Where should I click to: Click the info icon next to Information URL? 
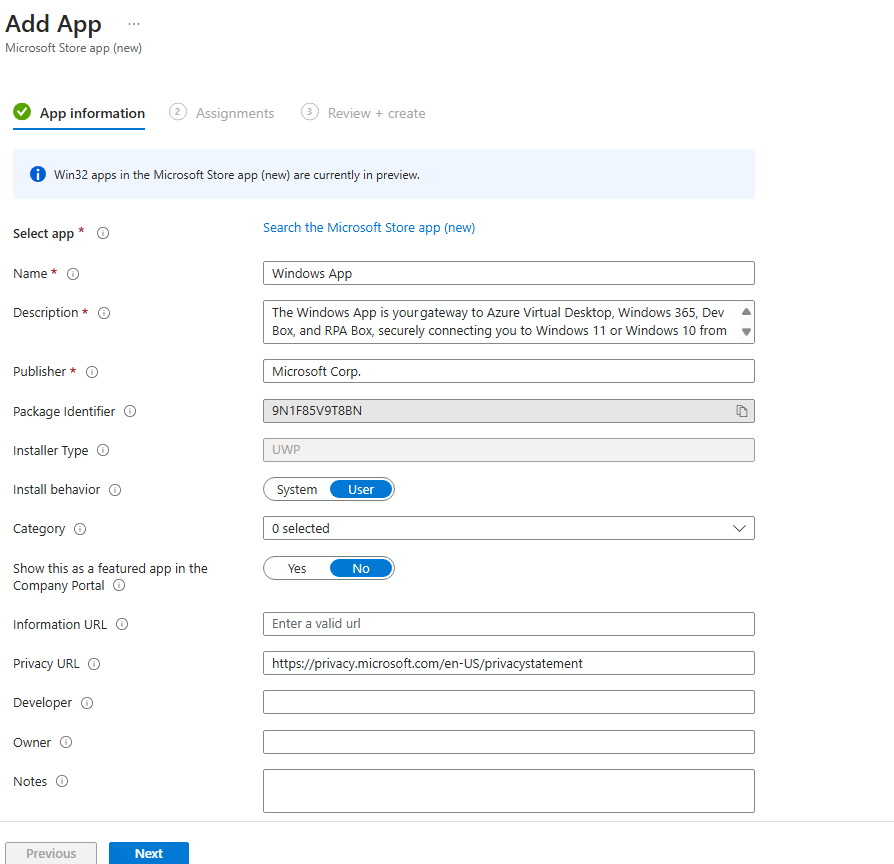coord(122,624)
